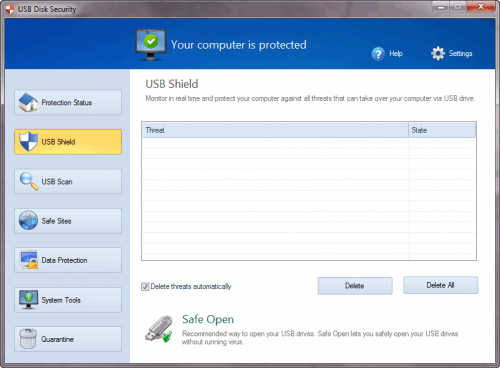Screen dimensions: 500x368
Task: Click the Safe Open recommendation description text
Action: click(x=320, y=338)
